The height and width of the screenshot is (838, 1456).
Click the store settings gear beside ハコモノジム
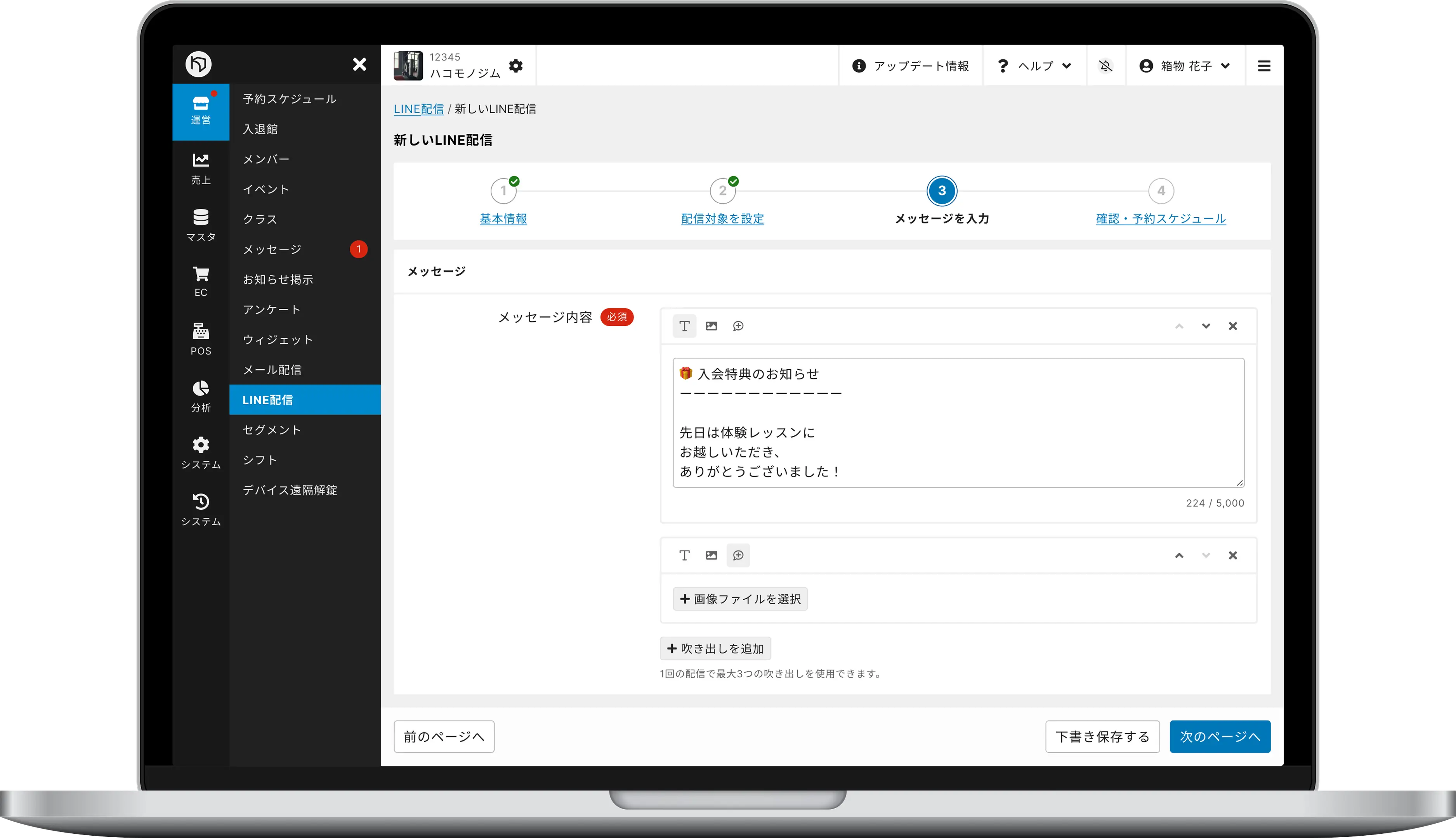point(516,66)
